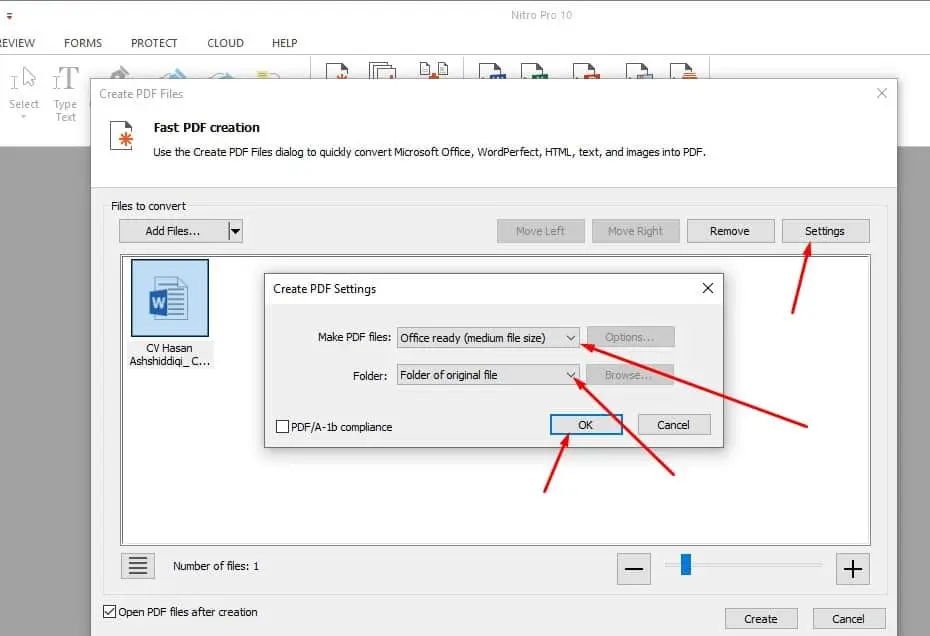Click the thumbnail size slider handle
The width and height of the screenshot is (930, 636).
pos(686,565)
